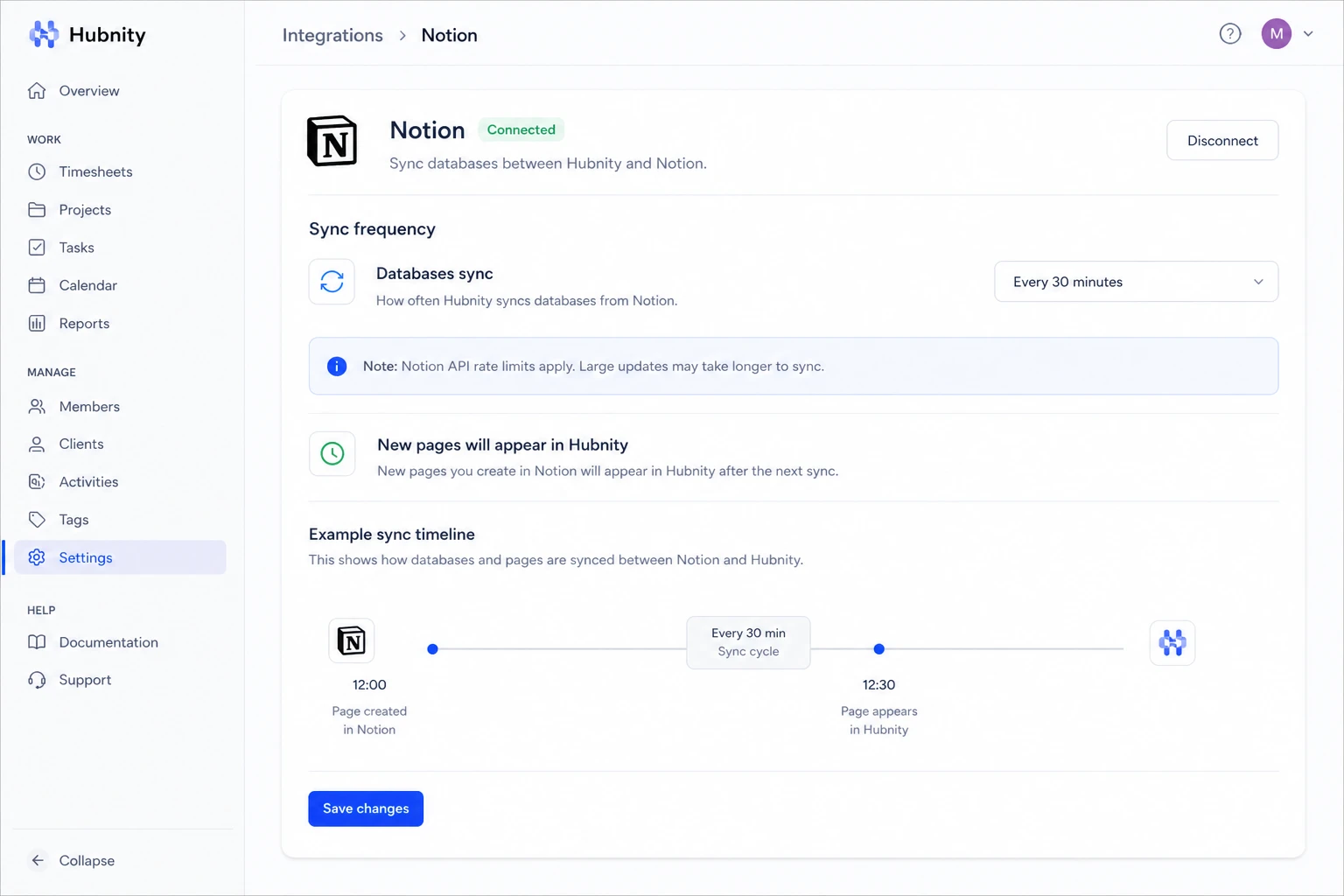This screenshot has height=896, width=1344.
Task: Go back to the Integrations breadcrumb
Action: click(332, 35)
